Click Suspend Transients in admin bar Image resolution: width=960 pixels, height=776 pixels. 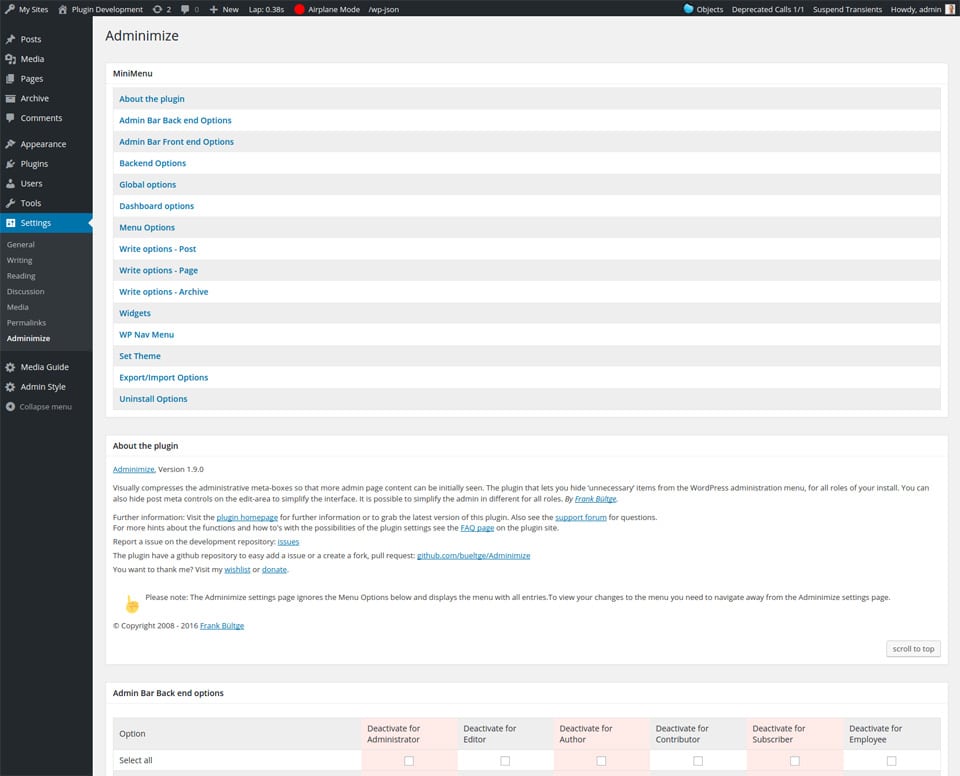tap(847, 9)
